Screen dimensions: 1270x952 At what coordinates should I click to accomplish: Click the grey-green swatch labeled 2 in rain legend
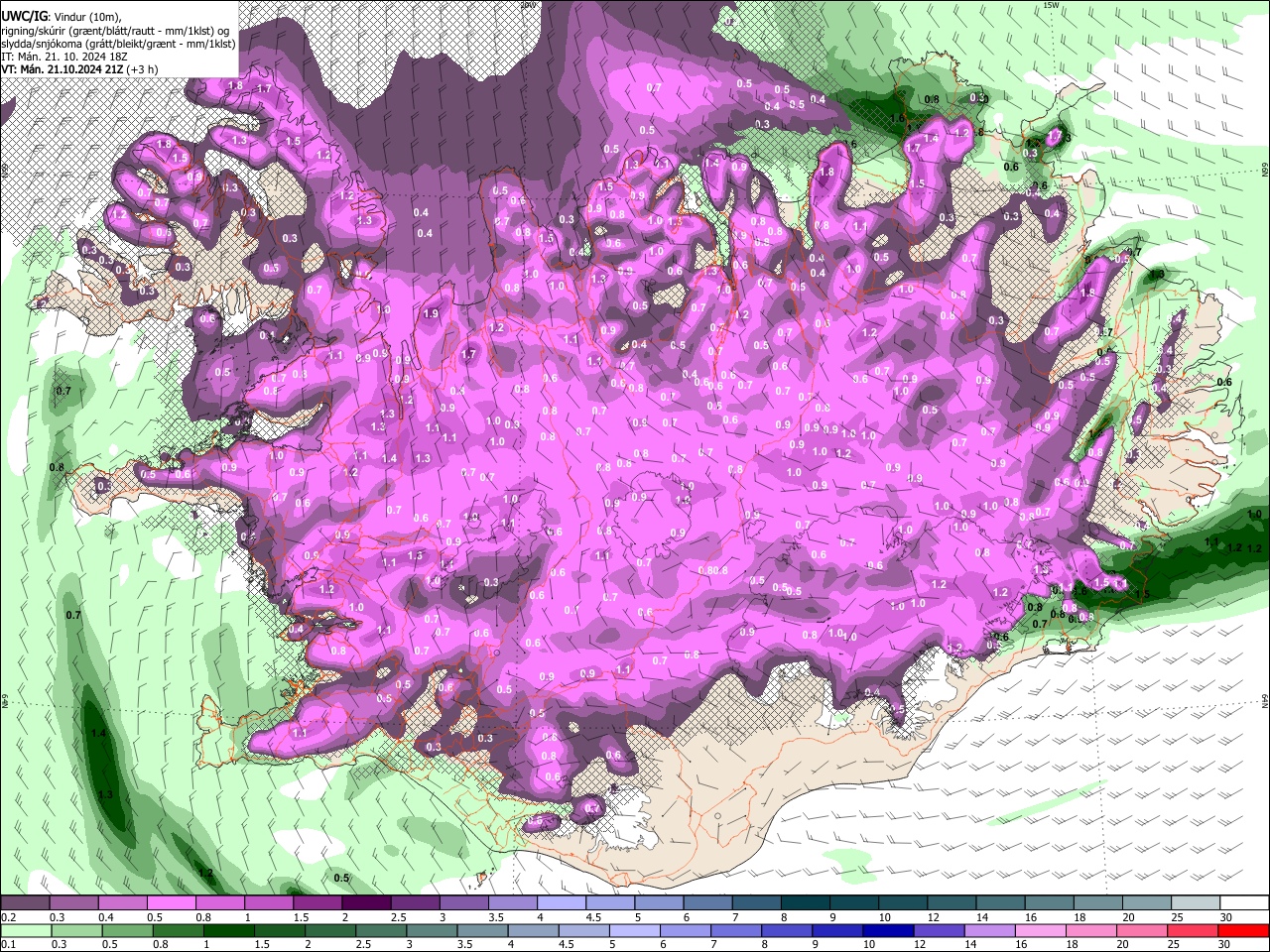pos(330,930)
